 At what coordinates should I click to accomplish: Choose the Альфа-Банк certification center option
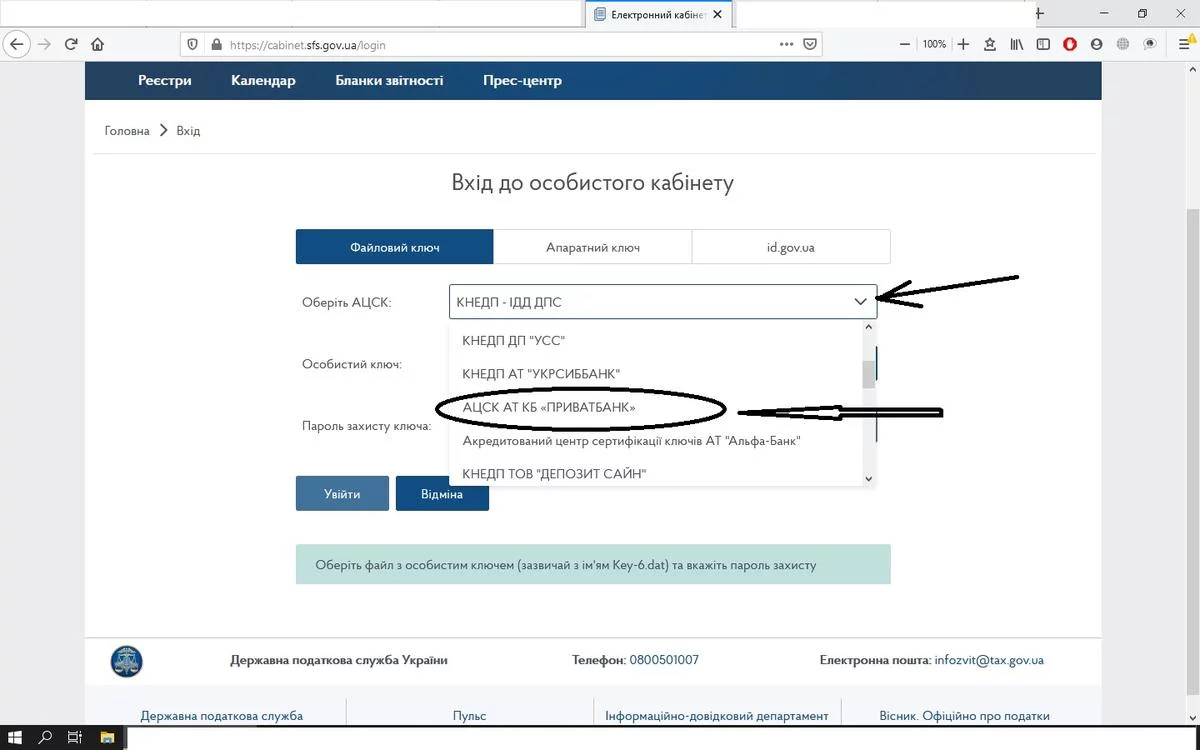tap(655, 441)
